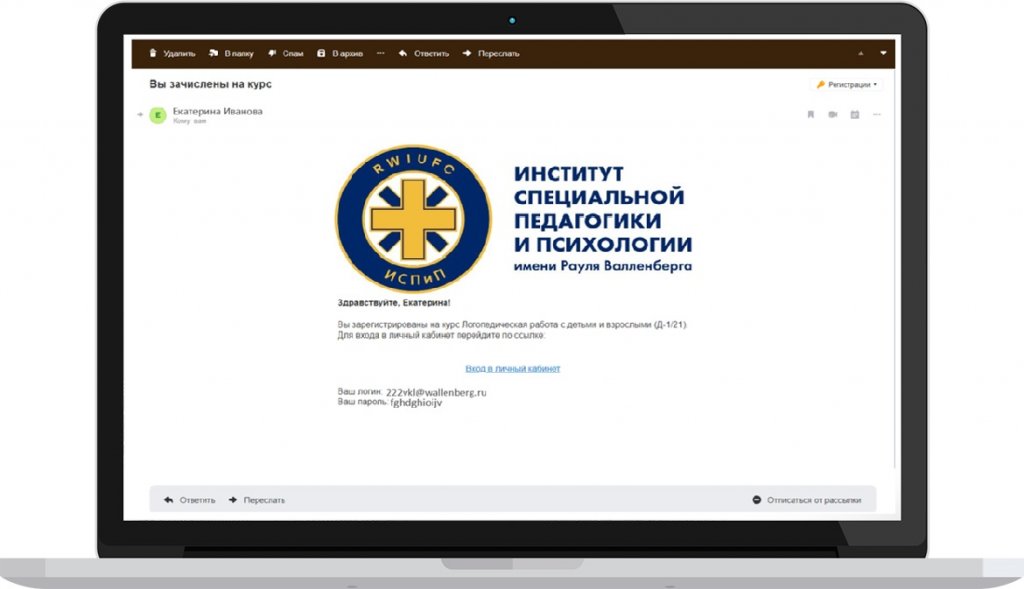Open the Регистрации label dropdown
This screenshot has width=1024, height=589.
[x=847, y=84]
